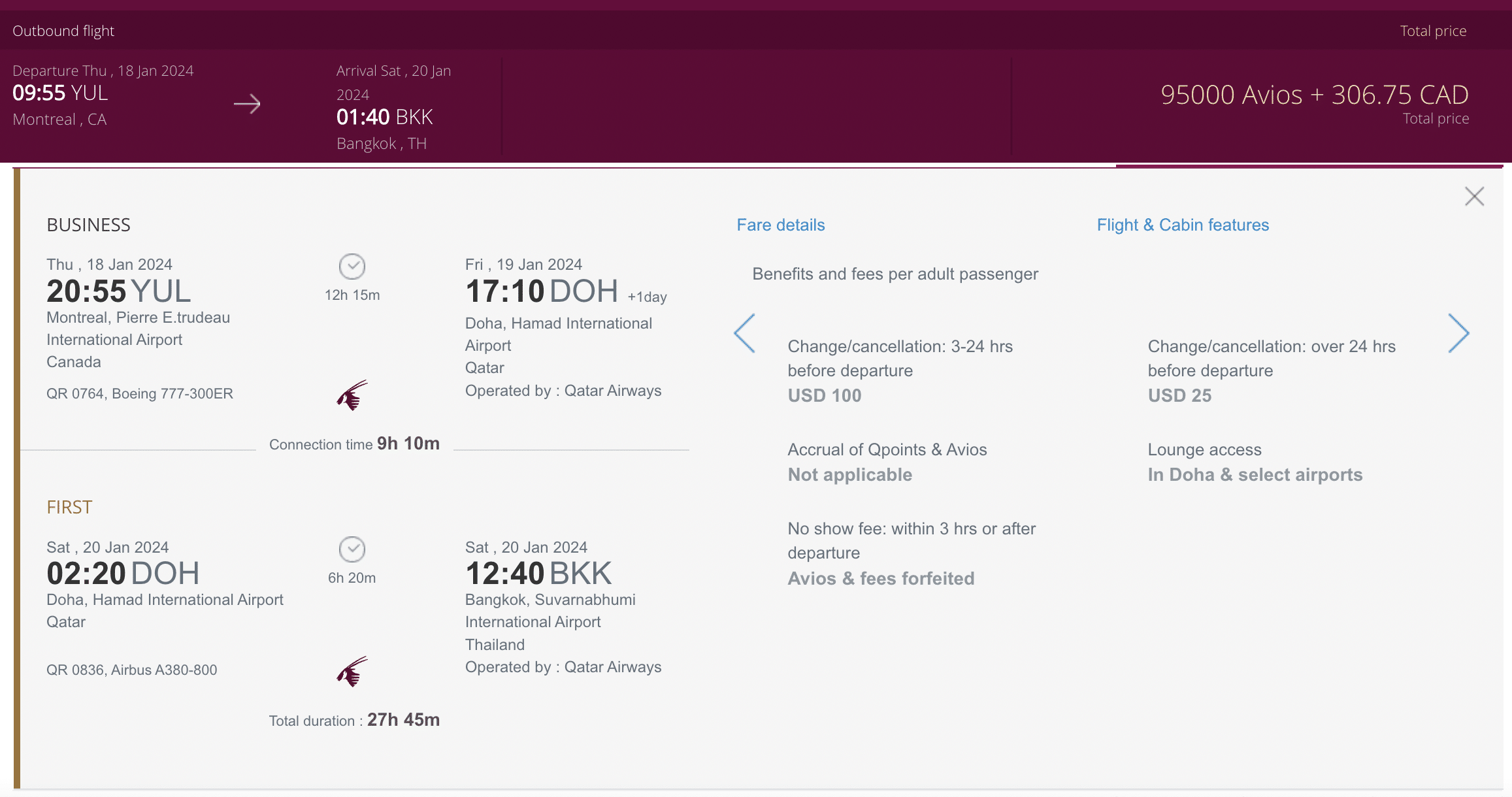This screenshot has height=797, width=1512.
Task: Click the USD 100 change fee
Action: point(824,395)
